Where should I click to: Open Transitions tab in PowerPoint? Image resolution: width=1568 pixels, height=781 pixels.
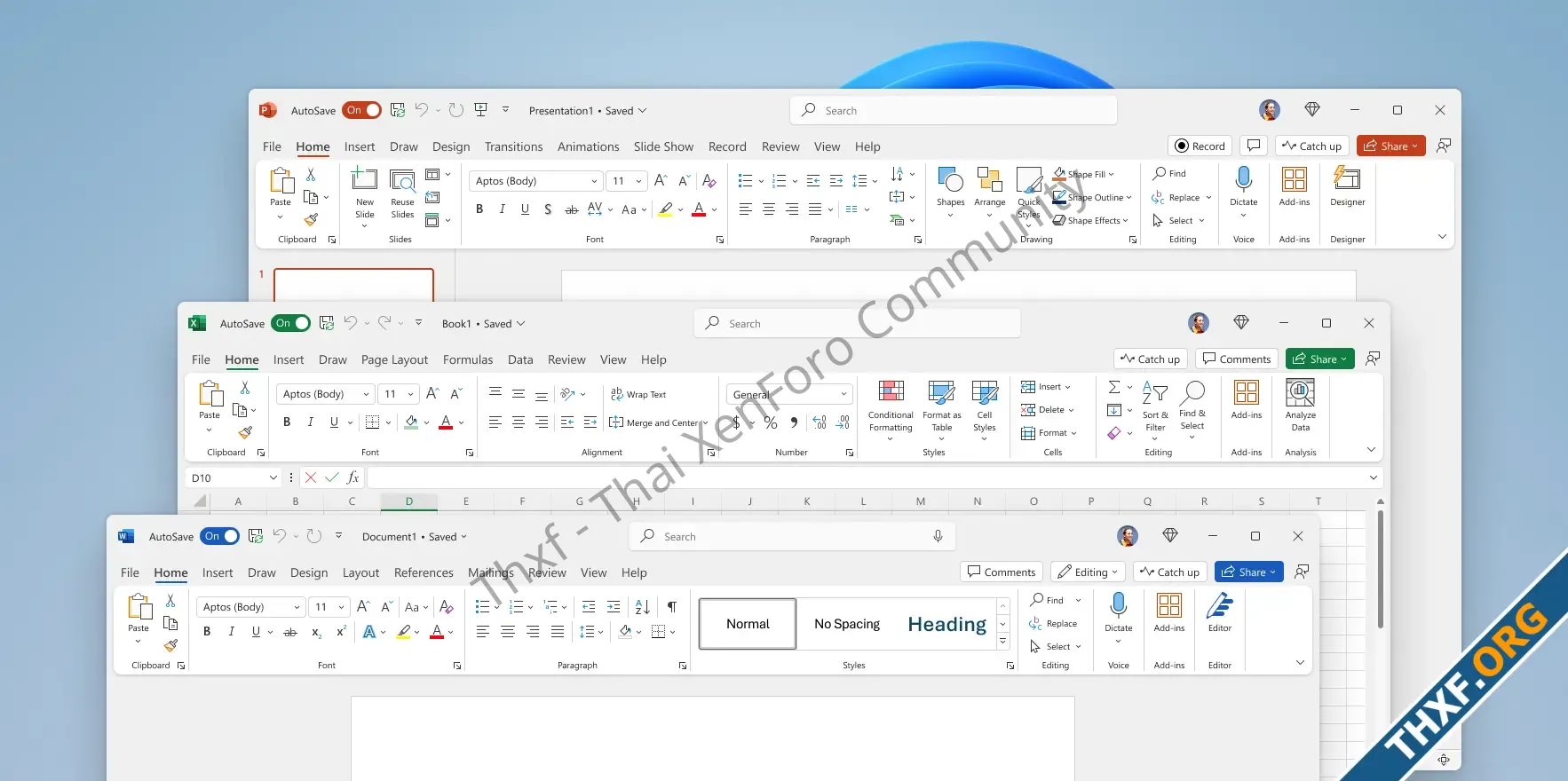pyautogui.click(x=513, y=146)
